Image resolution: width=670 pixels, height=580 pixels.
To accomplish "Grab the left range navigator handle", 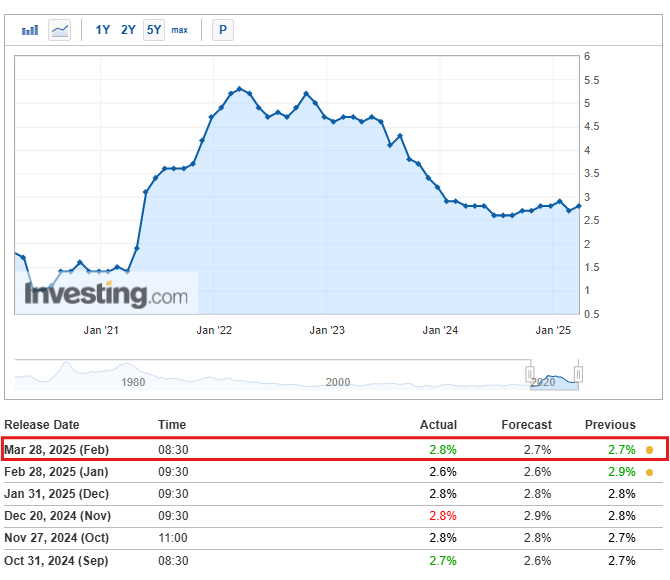I will point(530,374).
